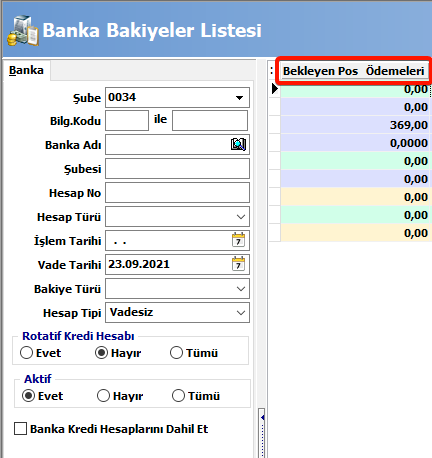
Task: Select Tümü in the Aktif group
Action: point(178,396)
